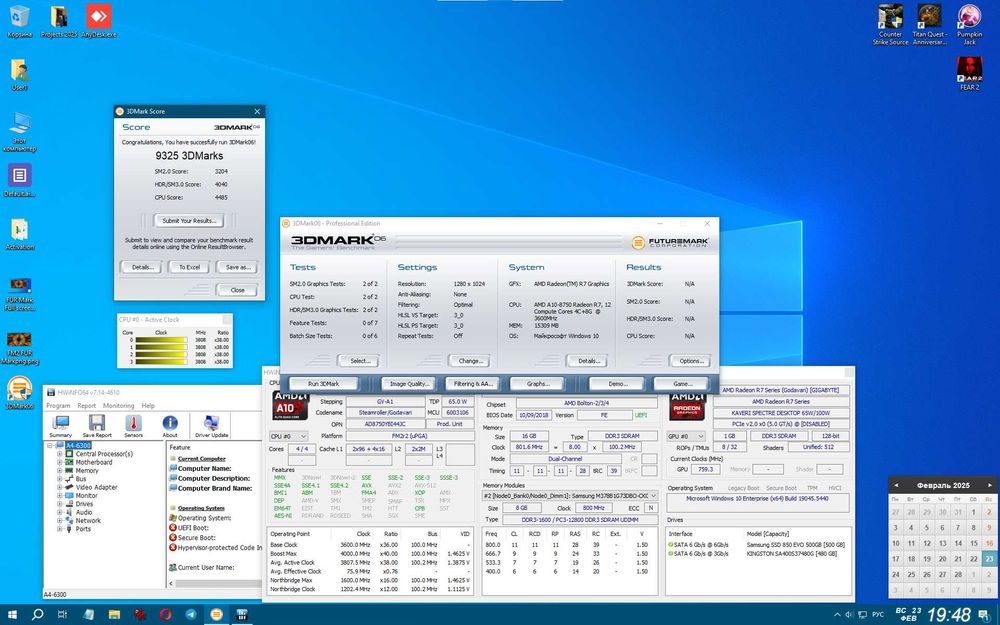The image size is (1000, 625).
Task: Switch input language RUS indicator
Action: (878, 615)
